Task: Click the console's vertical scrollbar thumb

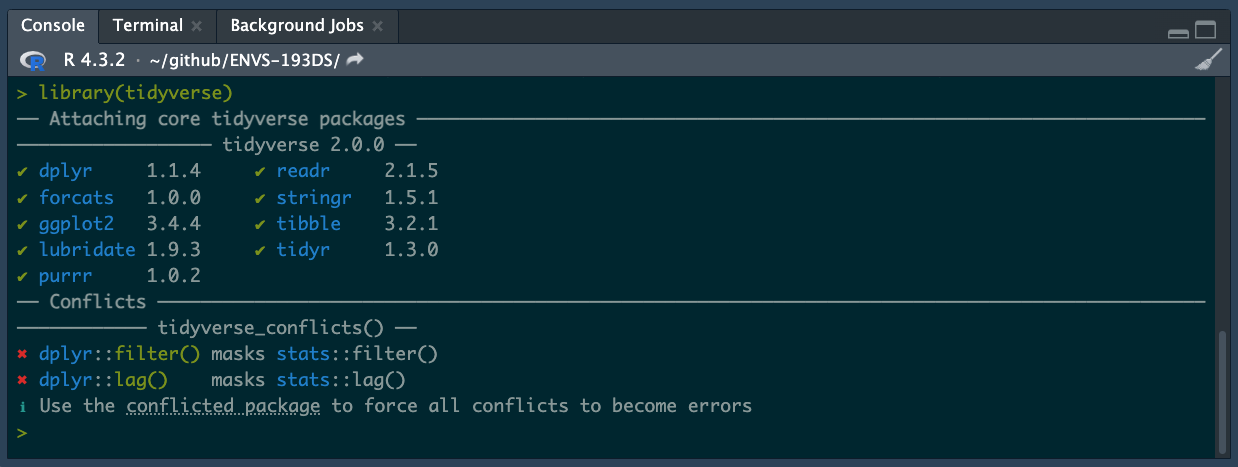Action: pyautogui.click(x=1221, y=390)
